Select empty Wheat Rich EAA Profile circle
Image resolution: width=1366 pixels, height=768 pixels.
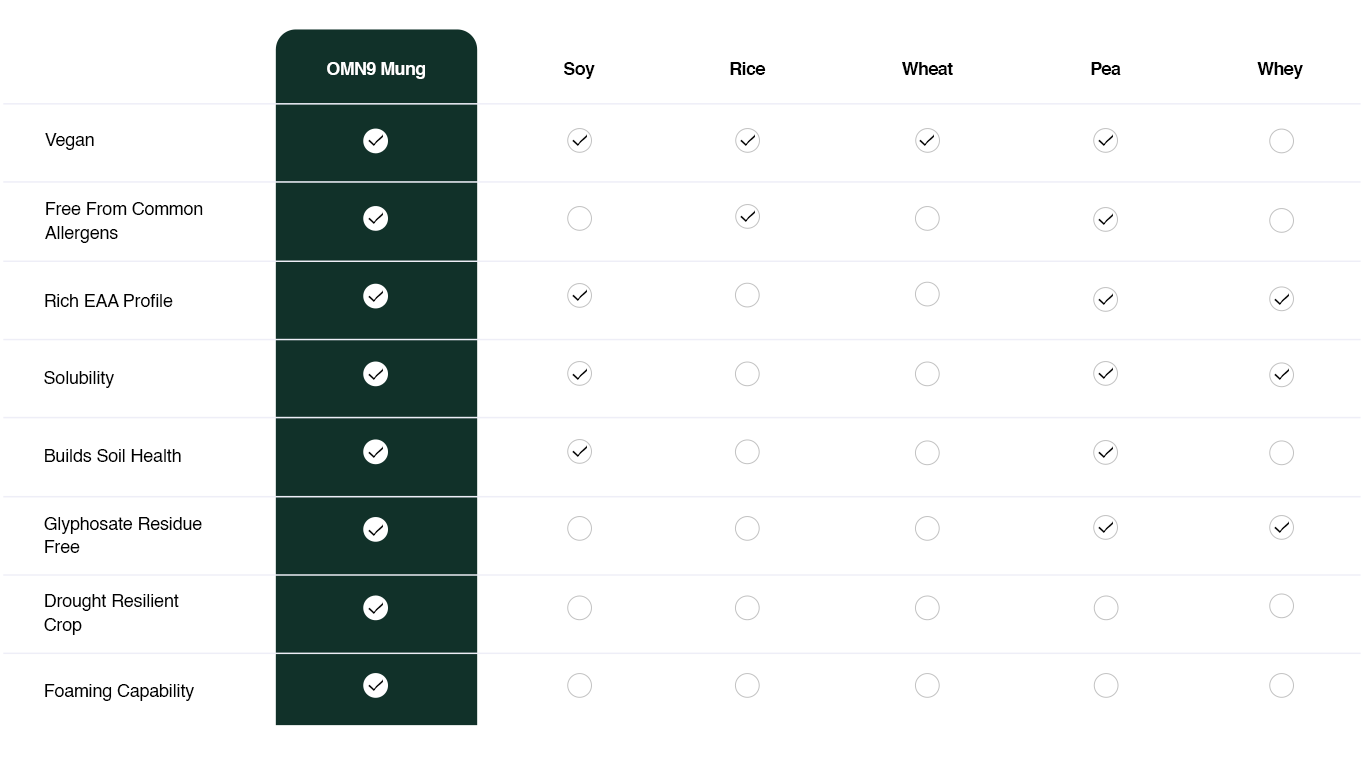(x=927, y=295)
